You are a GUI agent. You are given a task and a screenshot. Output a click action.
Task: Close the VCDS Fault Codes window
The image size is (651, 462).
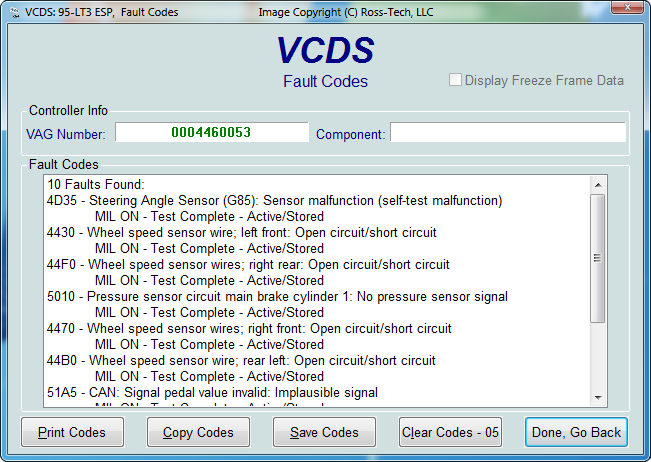628,7
